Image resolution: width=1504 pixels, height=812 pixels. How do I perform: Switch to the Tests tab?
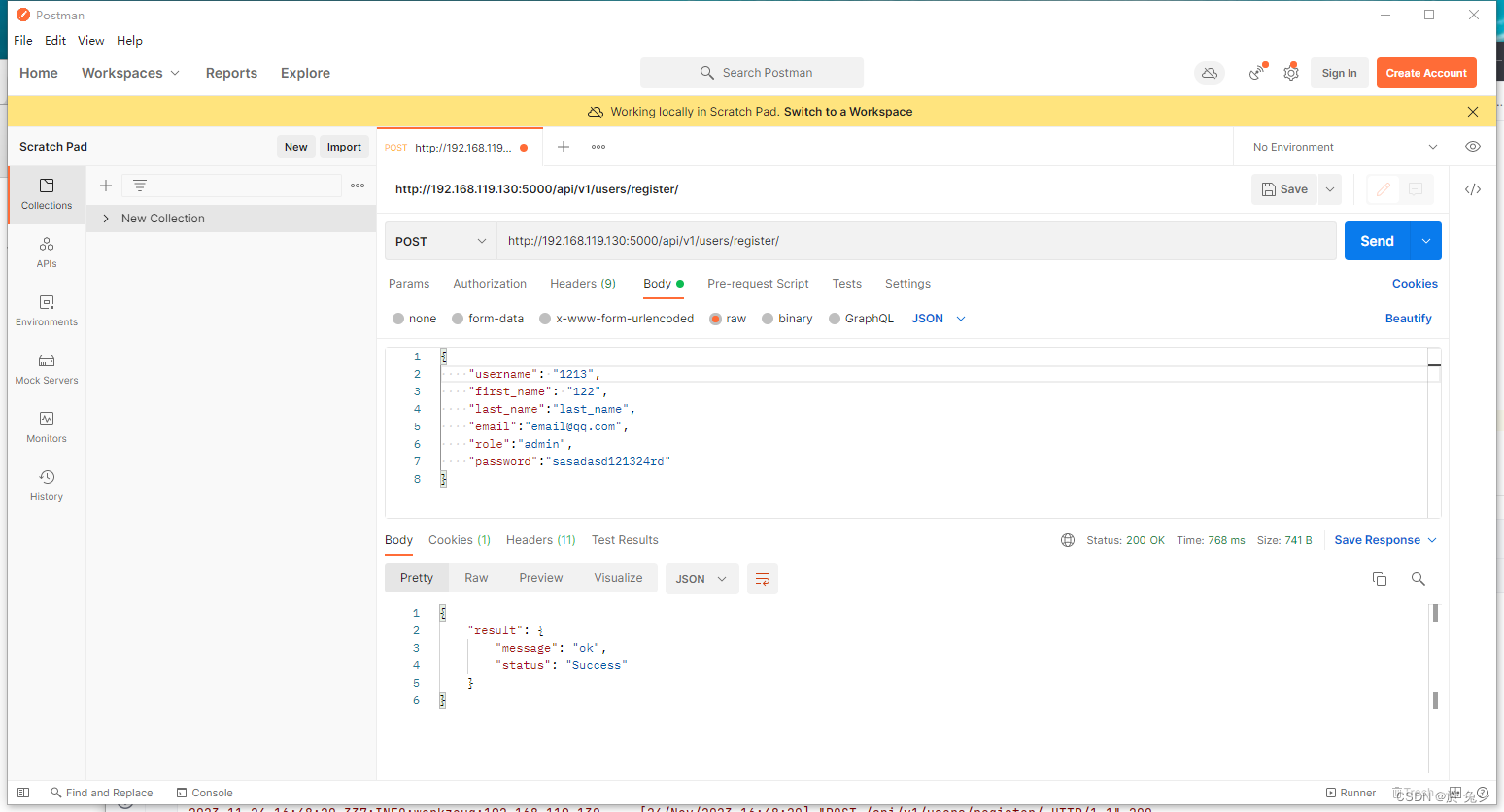pyautogui.click(x=847, y=284)
